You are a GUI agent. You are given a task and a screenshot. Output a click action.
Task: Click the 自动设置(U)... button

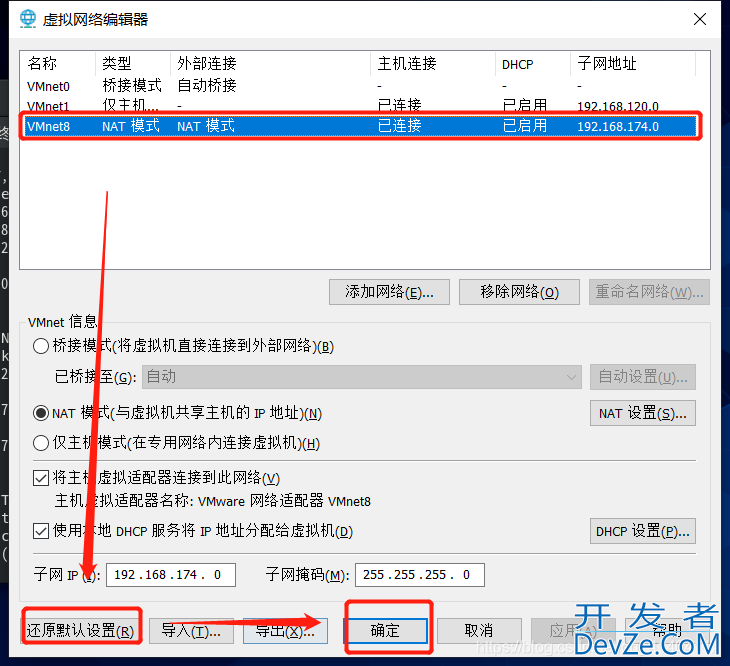642,377
